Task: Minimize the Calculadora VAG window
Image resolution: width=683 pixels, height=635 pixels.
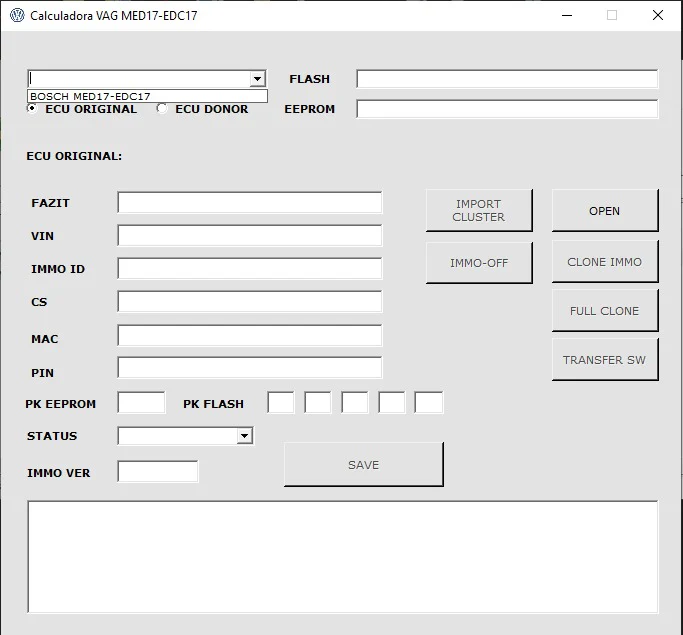Action: [x=567, y=15]
